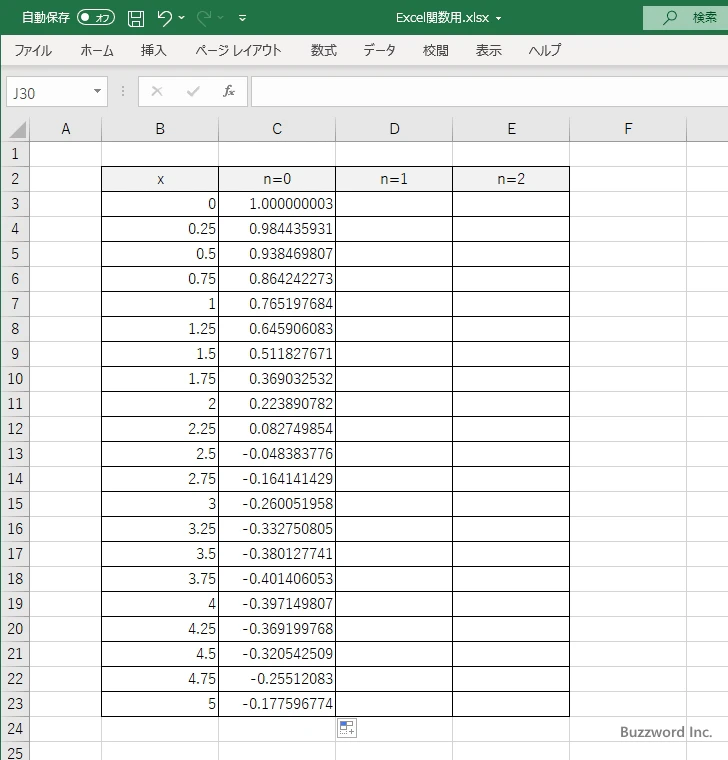Click cell with value 0.984435931
Image resolution: width=728 pixels, height=760 pixels.
pos(277,229)
